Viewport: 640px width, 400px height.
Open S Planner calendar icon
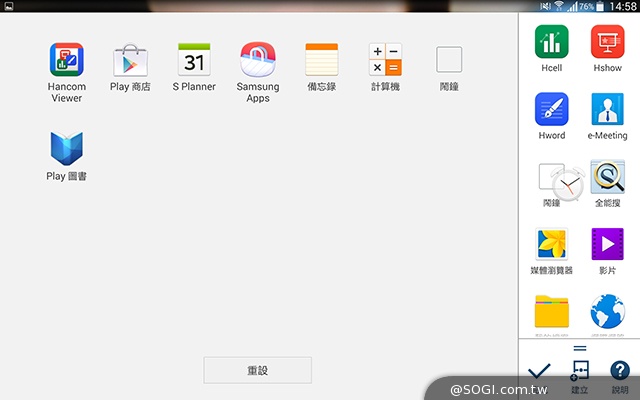tap(194, 60)
